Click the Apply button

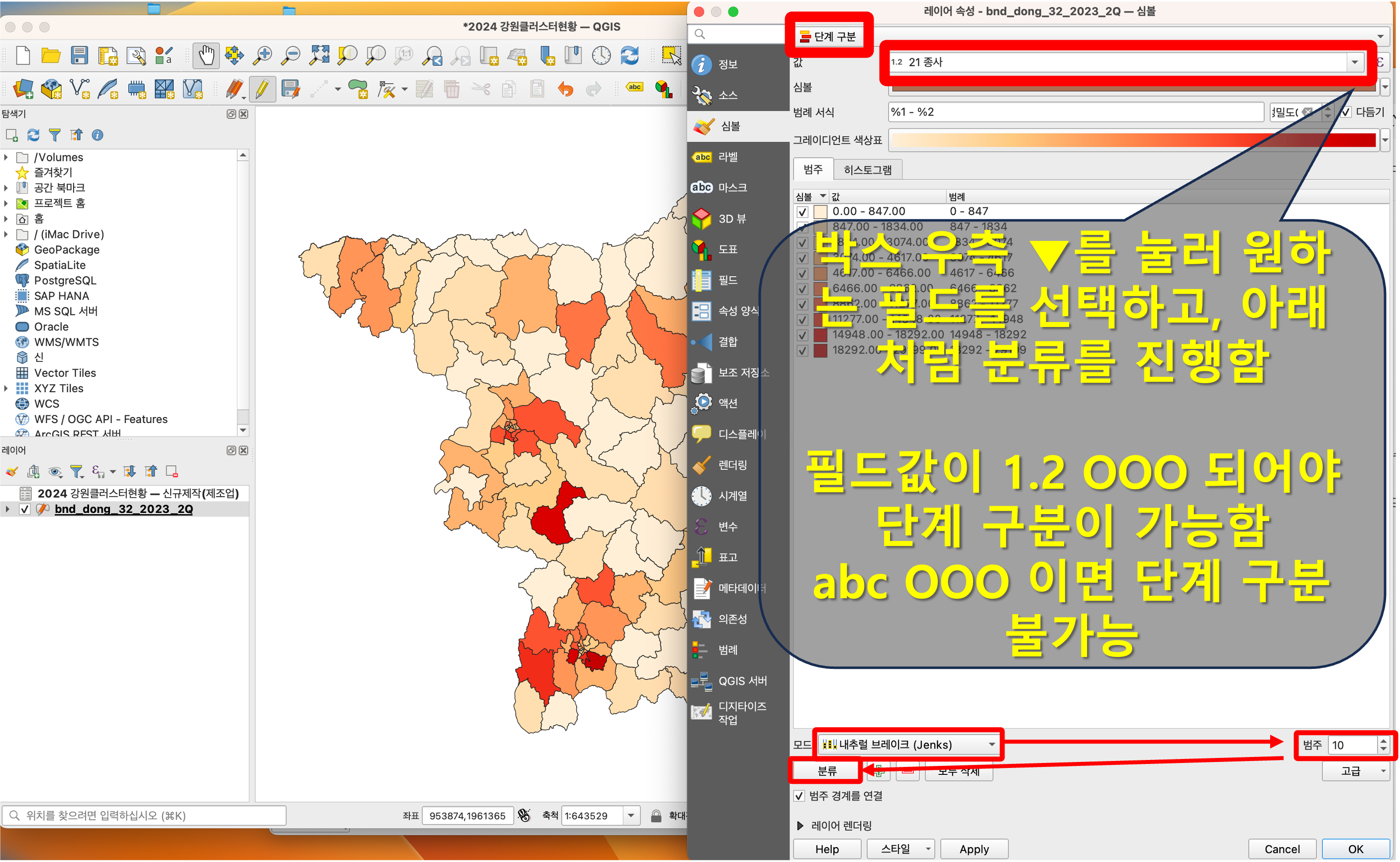pyautogui.click(x=974, y=849)
